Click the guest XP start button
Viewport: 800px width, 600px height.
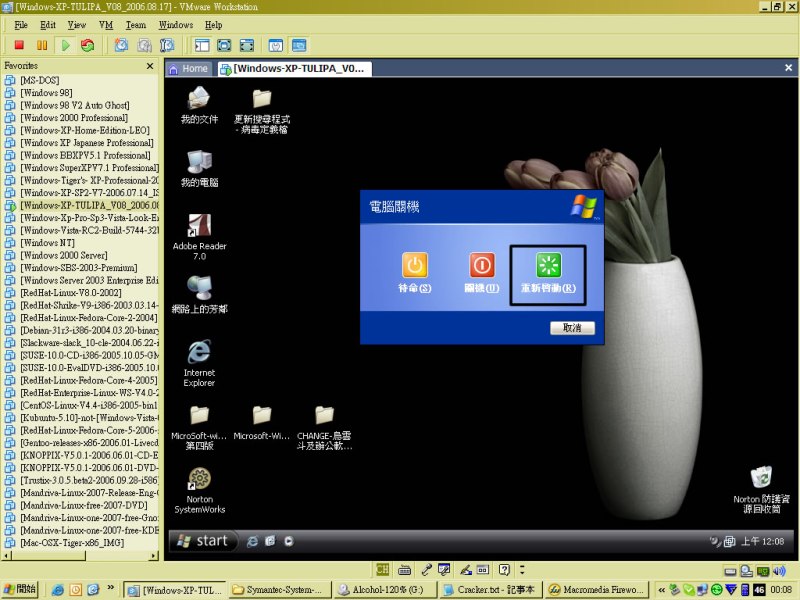pyautogui.click(x=204, y=541)
